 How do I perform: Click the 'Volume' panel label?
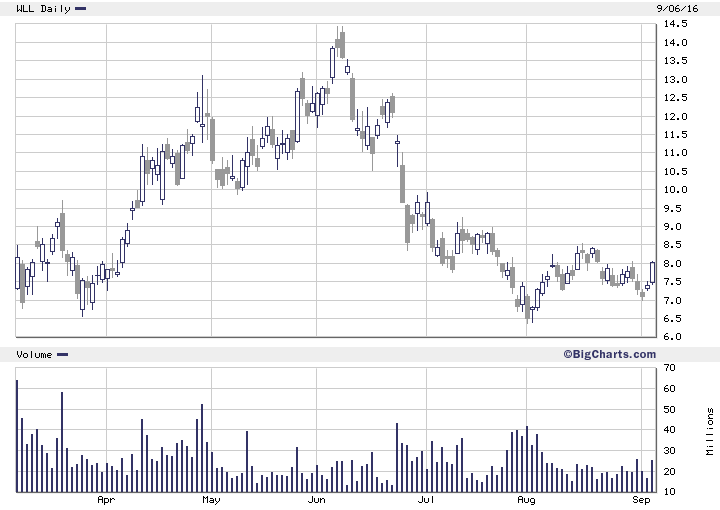(34, 355)
